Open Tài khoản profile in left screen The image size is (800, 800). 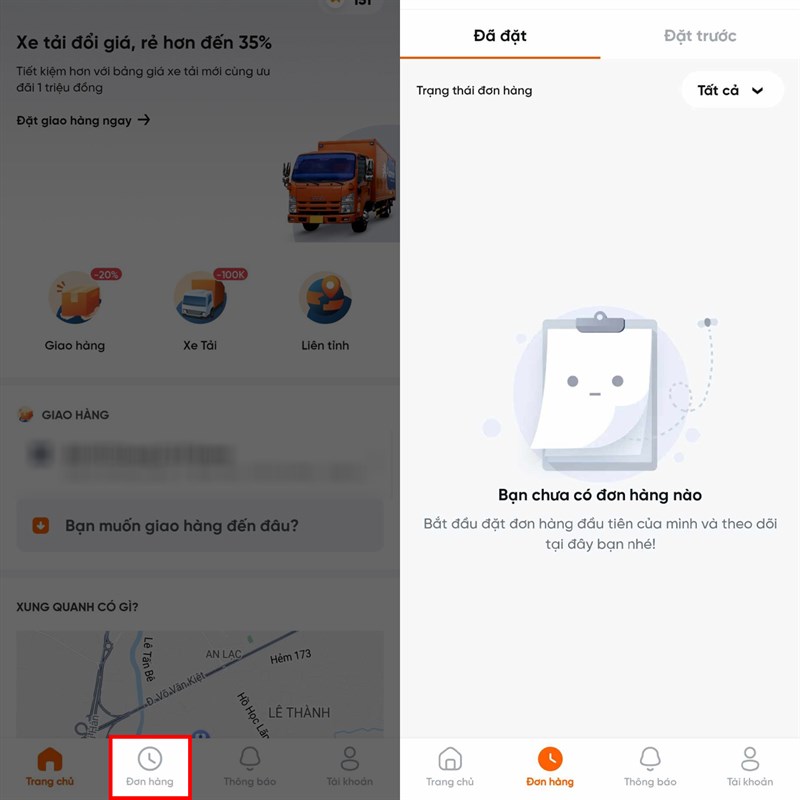pos(350,759)
